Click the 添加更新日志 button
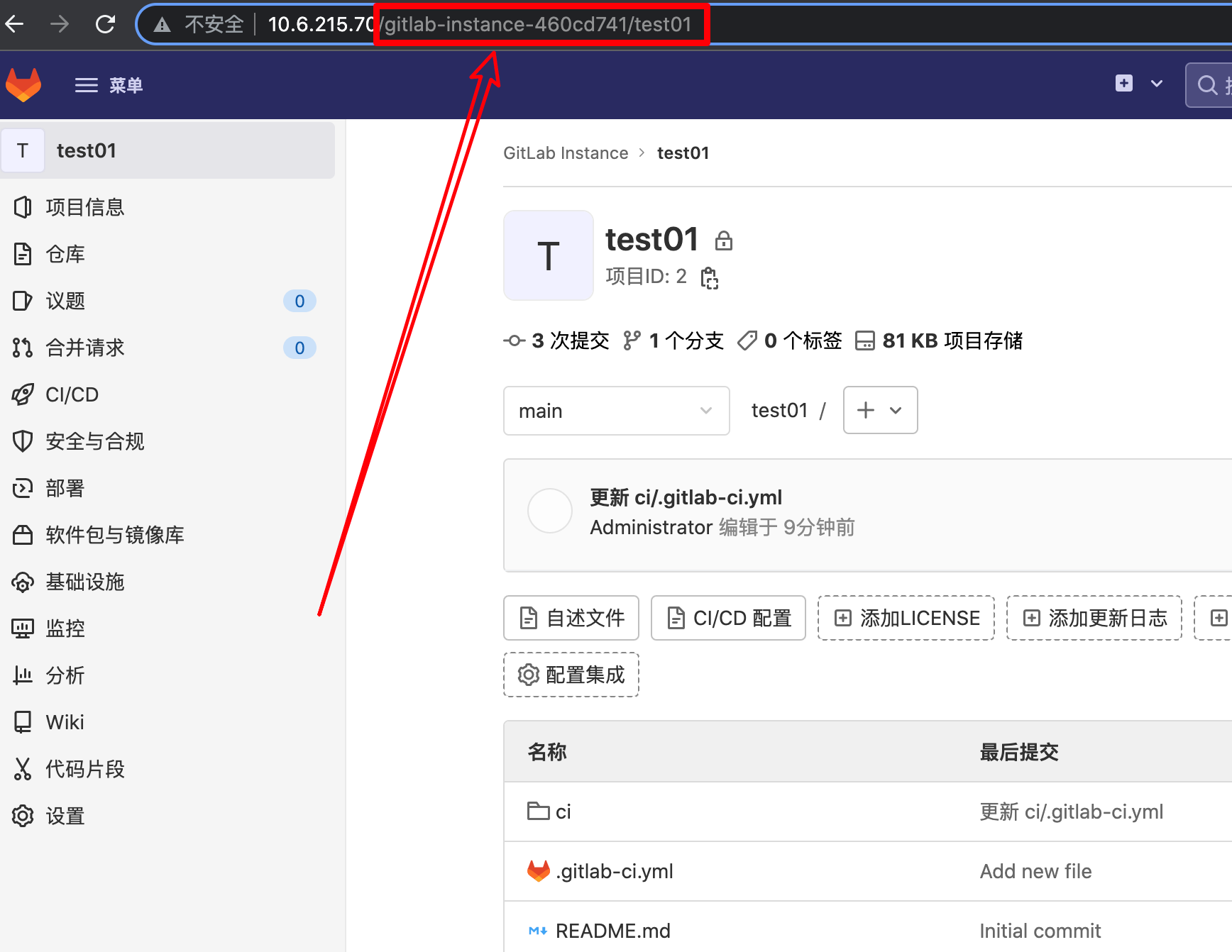The image size is (1232, 952). [1094, 618]
